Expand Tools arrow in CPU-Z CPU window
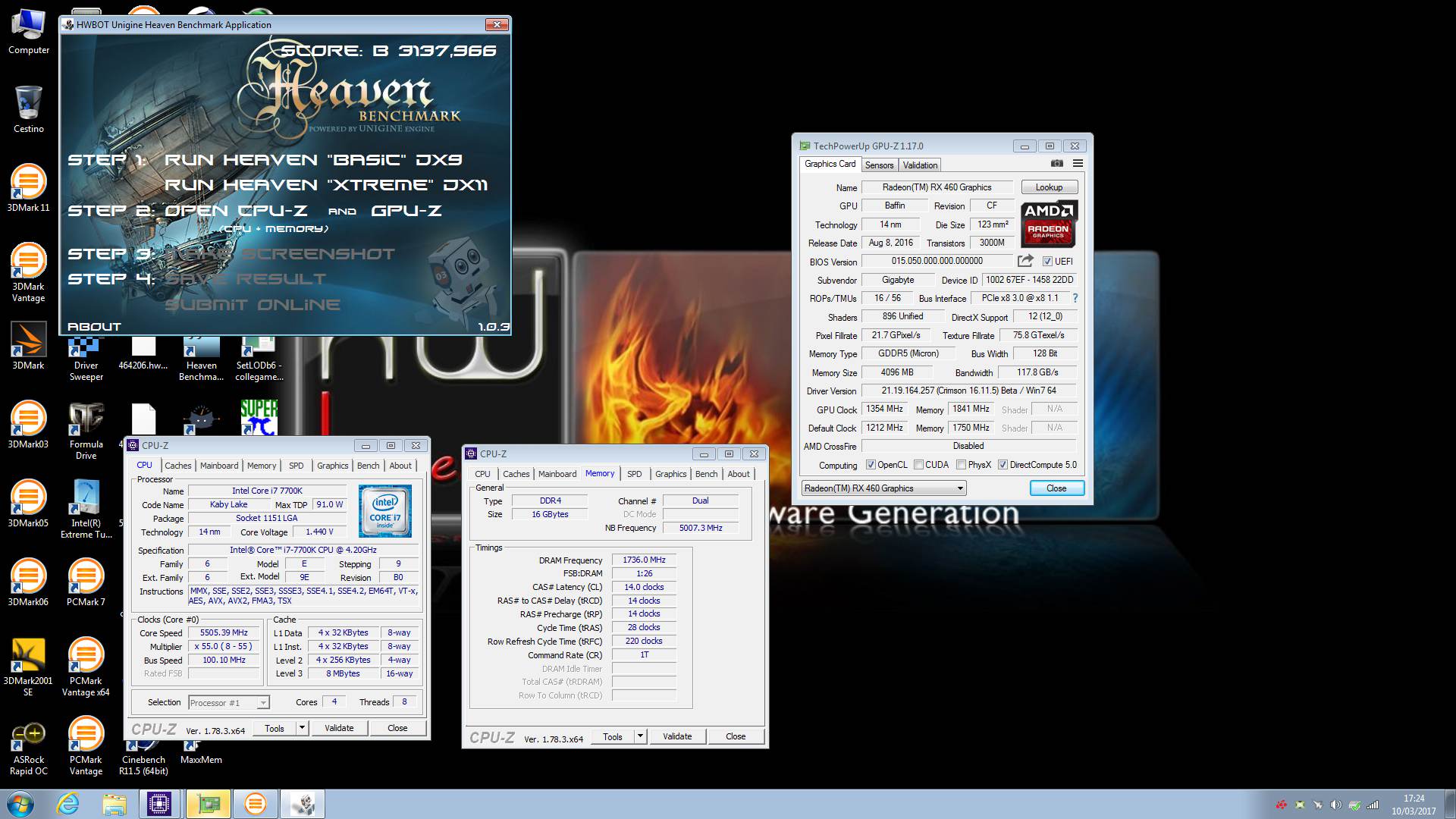Screen dimensions: 1456x819 [x=301, y=728]
